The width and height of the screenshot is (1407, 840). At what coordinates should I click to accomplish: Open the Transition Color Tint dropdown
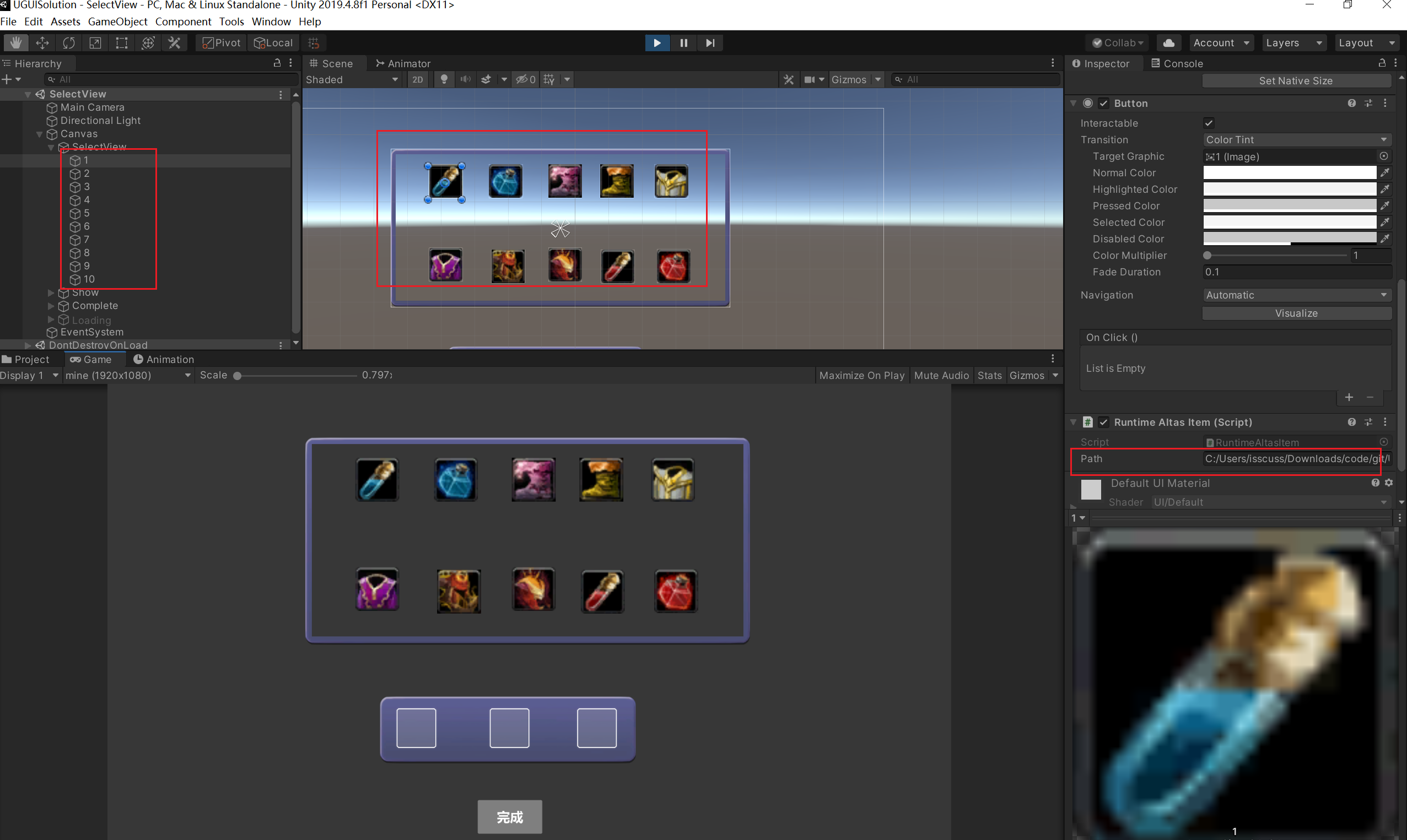(x=1296, y=140)
